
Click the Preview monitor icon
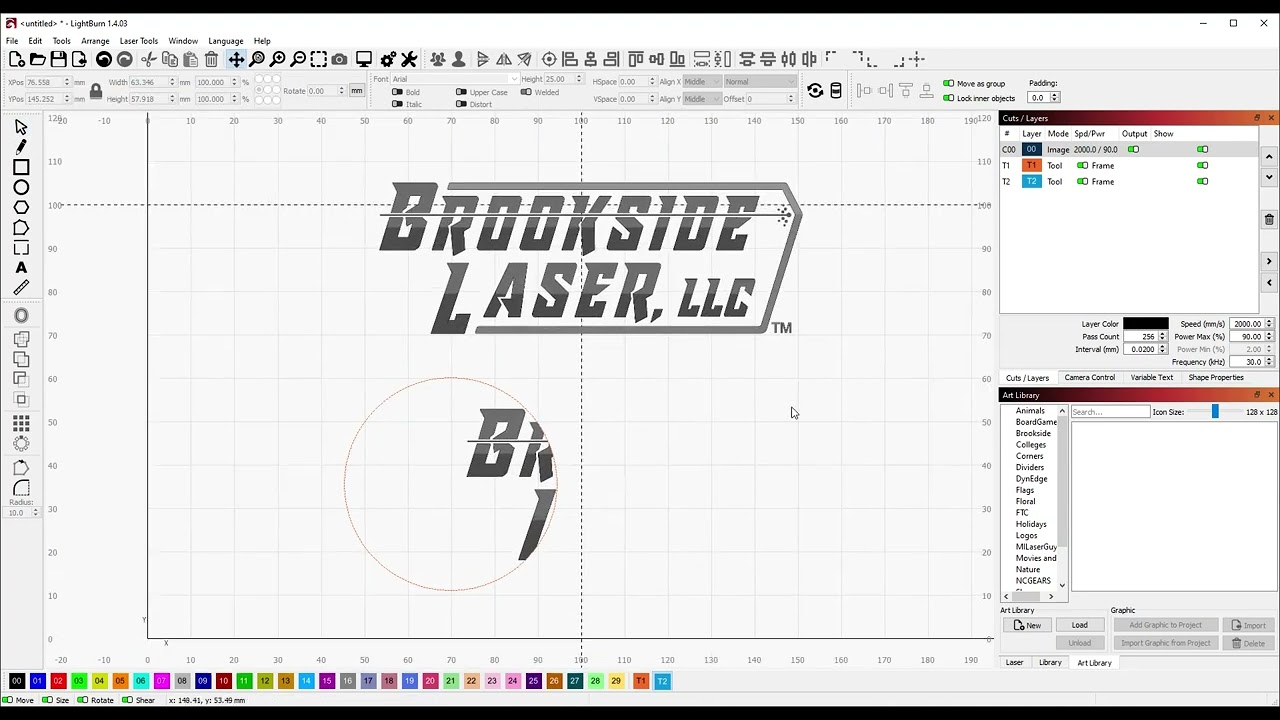click(364, 60)
